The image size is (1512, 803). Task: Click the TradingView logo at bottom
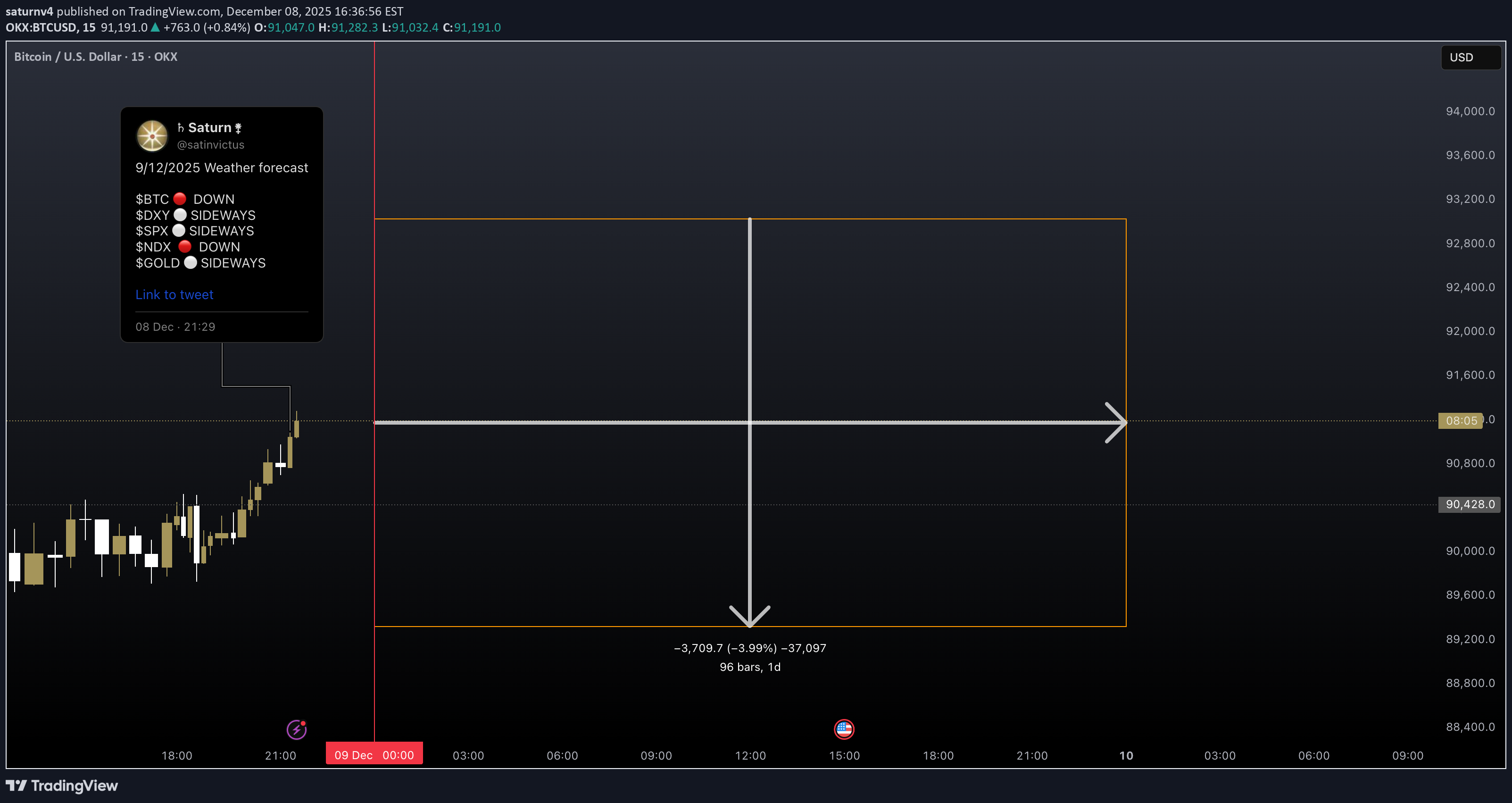(62, 786)
